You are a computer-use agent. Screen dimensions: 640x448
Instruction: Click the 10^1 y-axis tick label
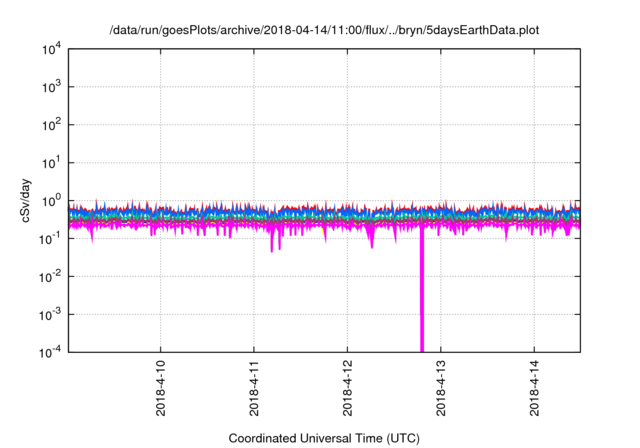click(51, 163)
